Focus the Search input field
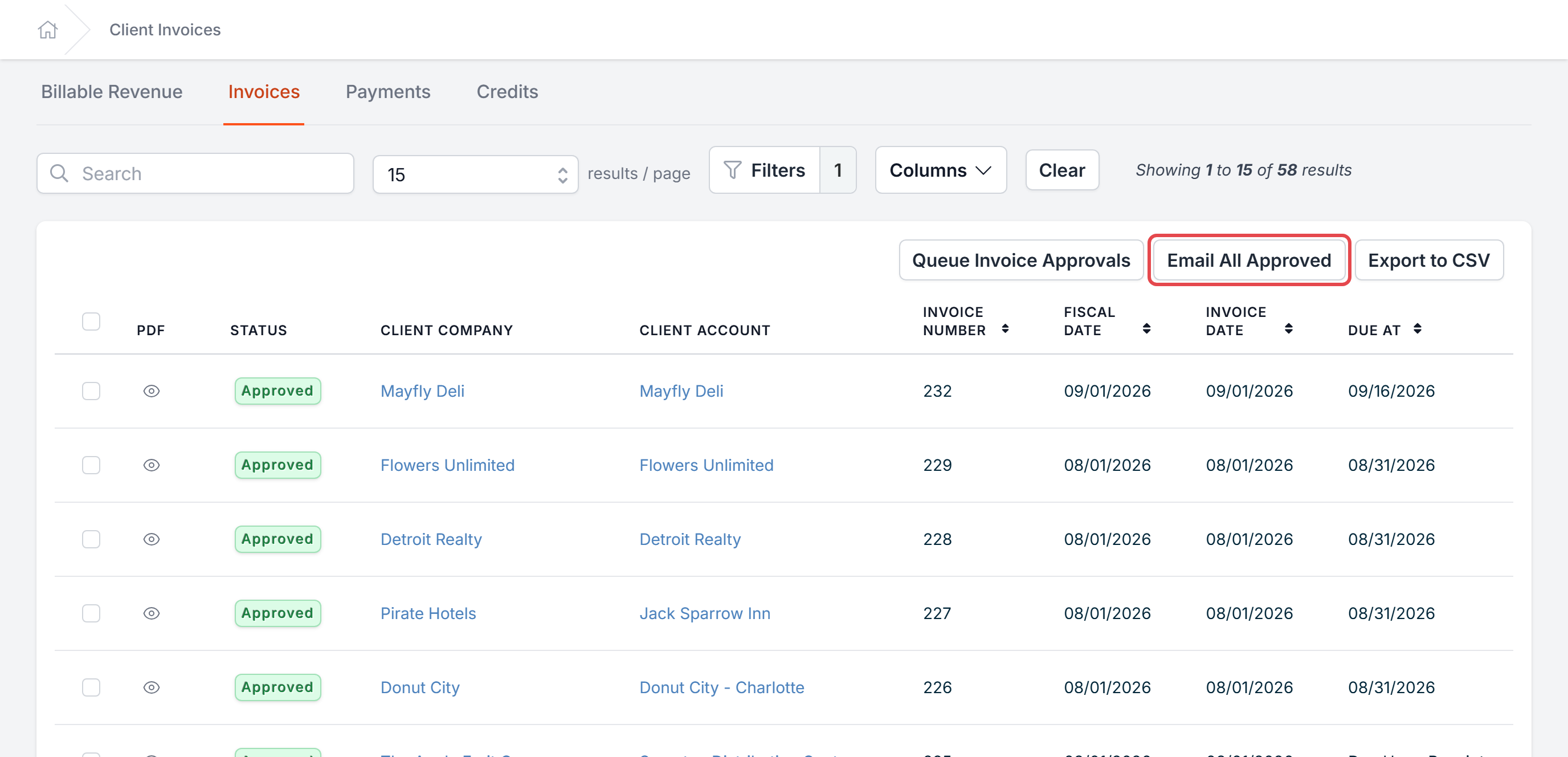 pyautogui.click(x=195, y=173)
